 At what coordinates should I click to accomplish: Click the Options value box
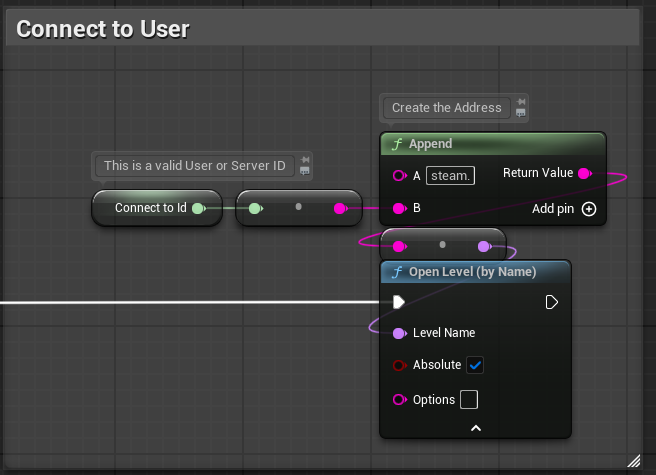point(468,400)
